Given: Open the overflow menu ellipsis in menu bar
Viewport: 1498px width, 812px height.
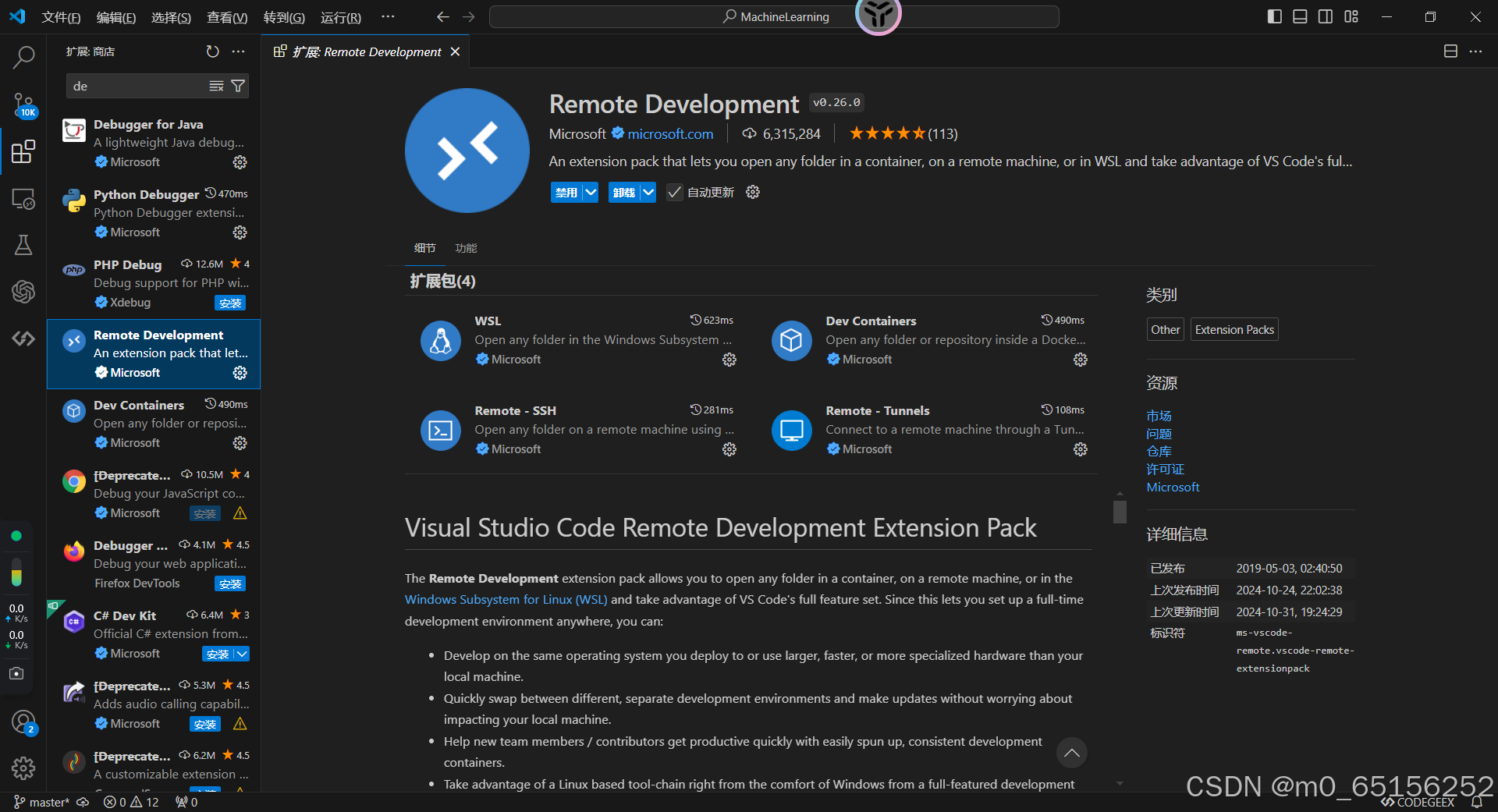Looking at the screenshot, I should [x=388, y=16].
